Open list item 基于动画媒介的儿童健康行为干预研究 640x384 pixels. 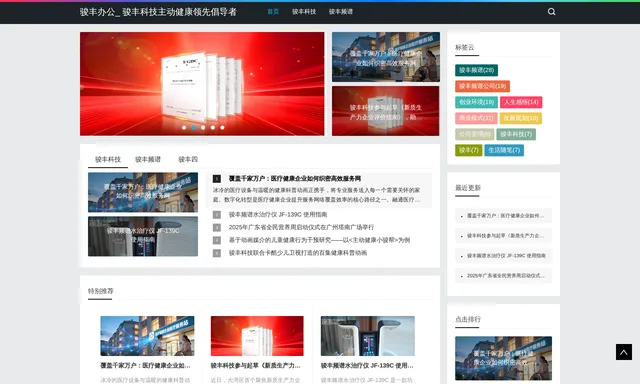tap(319, 240)
